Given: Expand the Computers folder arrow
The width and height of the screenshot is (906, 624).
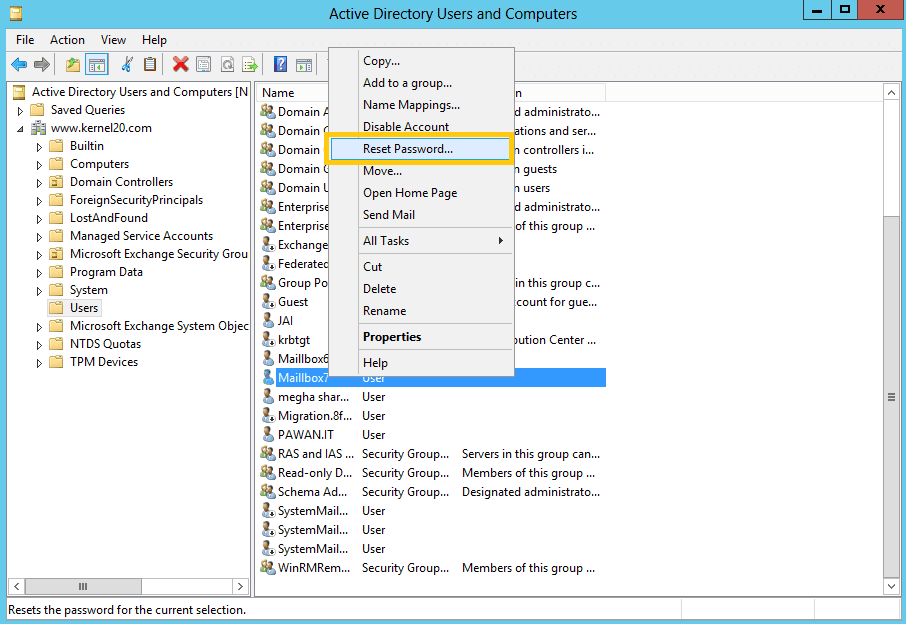Looking at the screenshot, I should 39,165.
